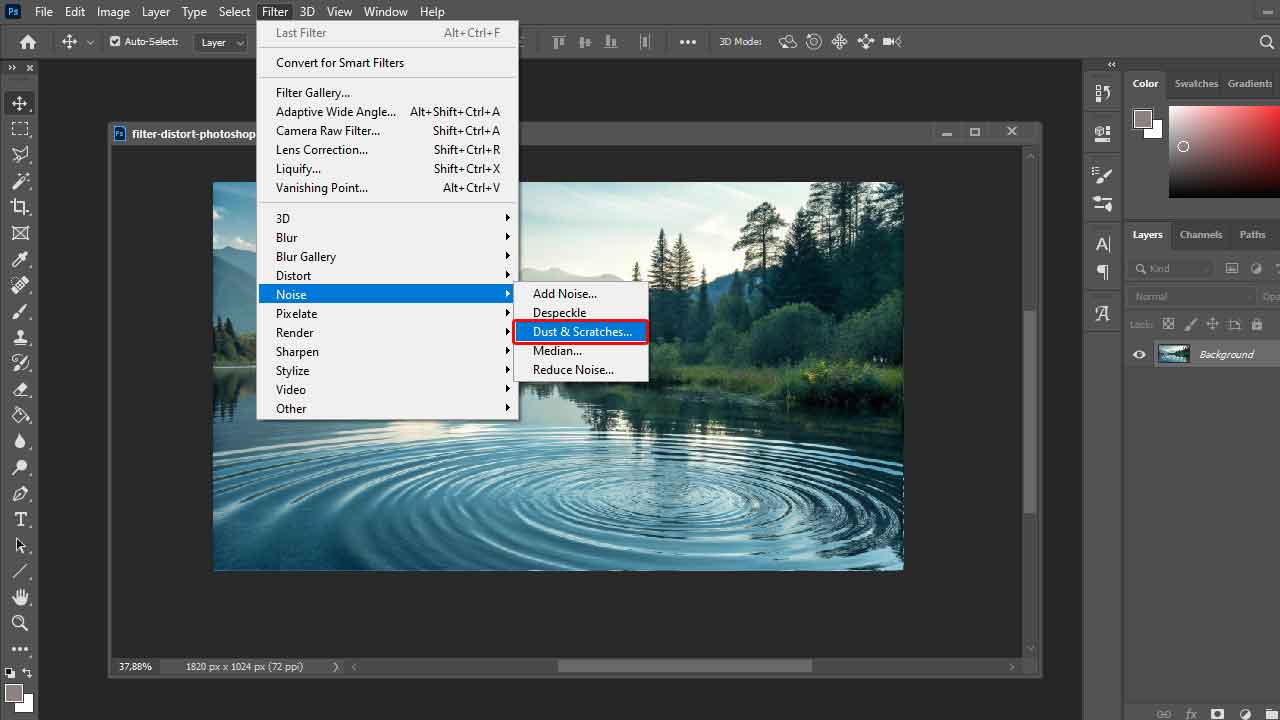Open Filter Gallery menu entry
The width and height of the screenshot is (1280, 720).
pyautogui.click(x=388, y=93)
